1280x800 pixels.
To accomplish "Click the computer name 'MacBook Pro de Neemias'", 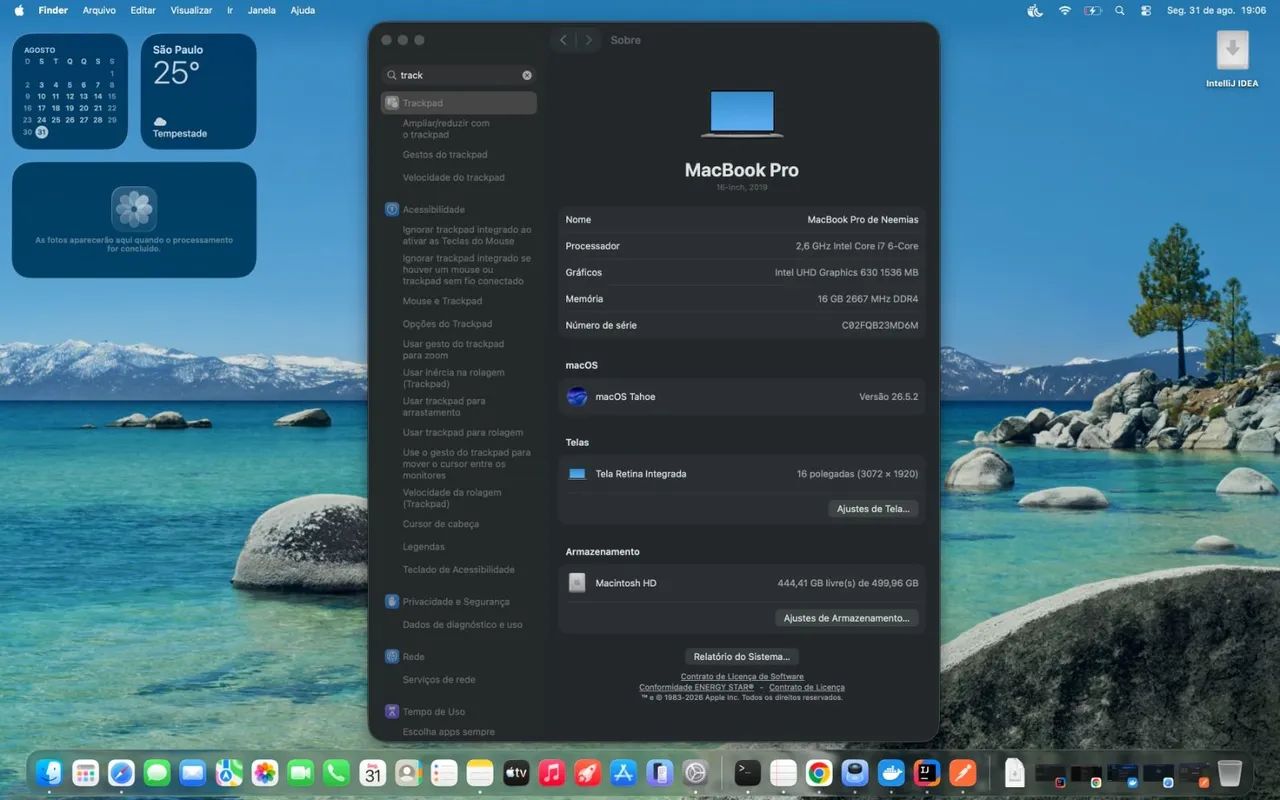I will [863, 220].
